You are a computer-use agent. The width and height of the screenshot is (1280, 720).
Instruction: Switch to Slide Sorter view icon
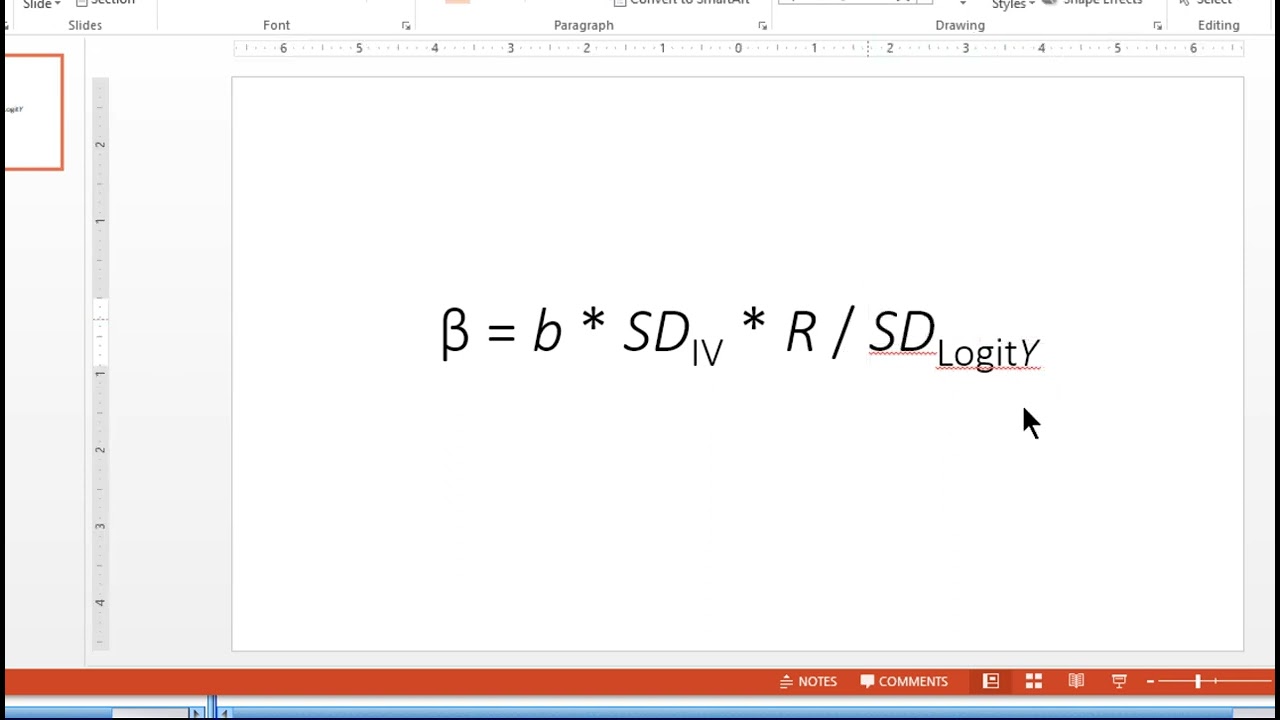point(1034,681)
